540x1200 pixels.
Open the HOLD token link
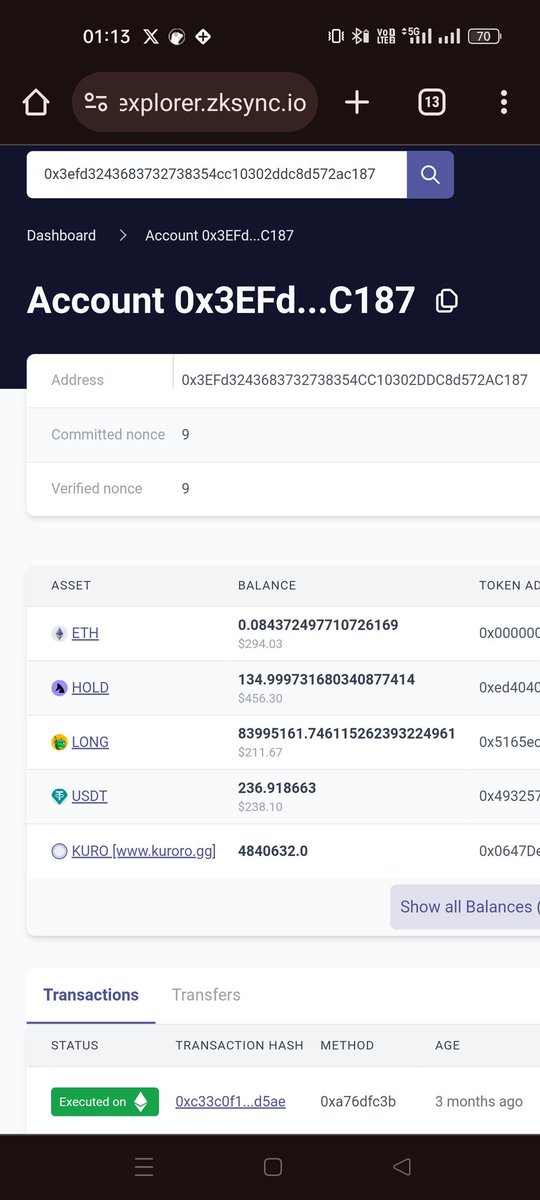pyautogui.click(x=90, y=688)
